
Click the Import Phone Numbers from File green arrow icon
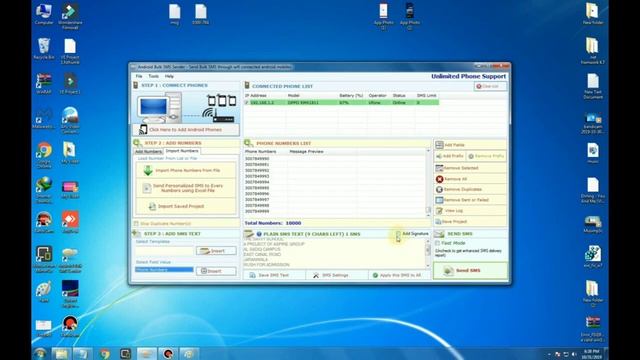tap(148, 170)
